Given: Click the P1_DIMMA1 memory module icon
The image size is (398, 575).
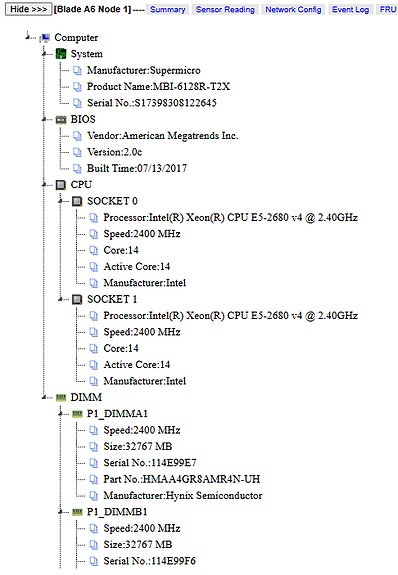Looking at the screenshot, I should 77,414.
